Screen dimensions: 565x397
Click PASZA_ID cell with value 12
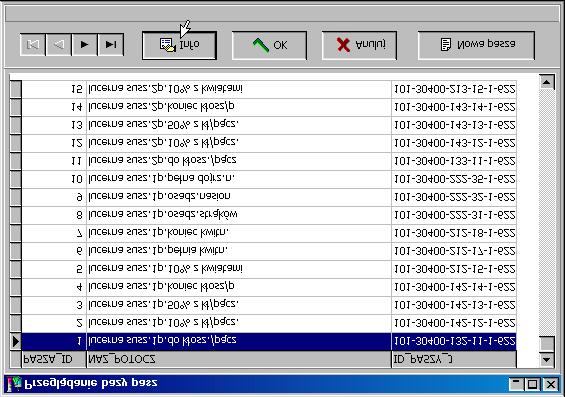pyautogui.click(x=54, y=143)
